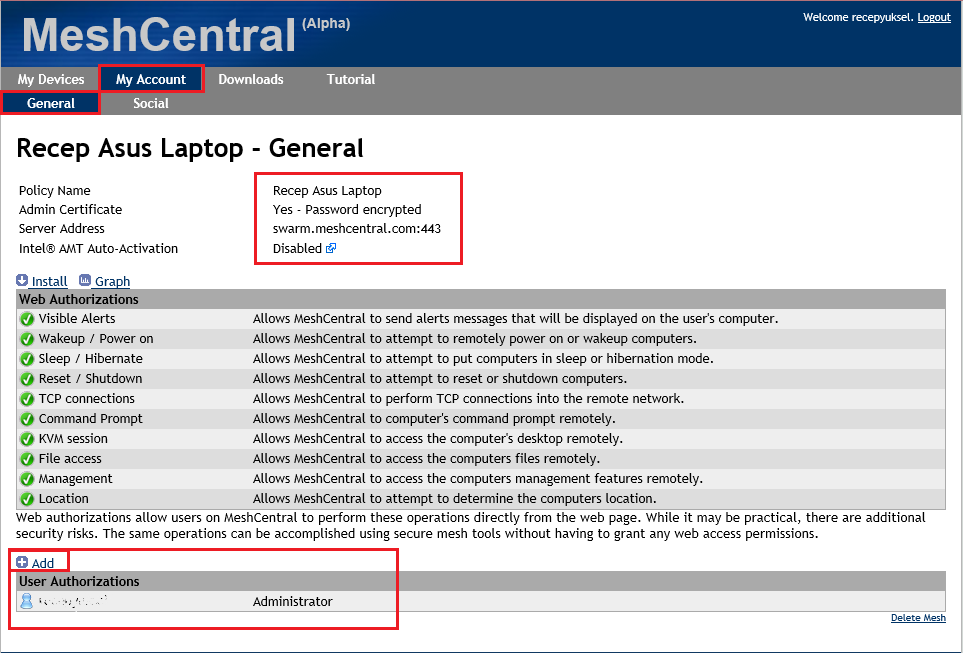This screenshot has width=963, height=653.
Task: Open the My Devices tab
Action: tap(50, 79)
